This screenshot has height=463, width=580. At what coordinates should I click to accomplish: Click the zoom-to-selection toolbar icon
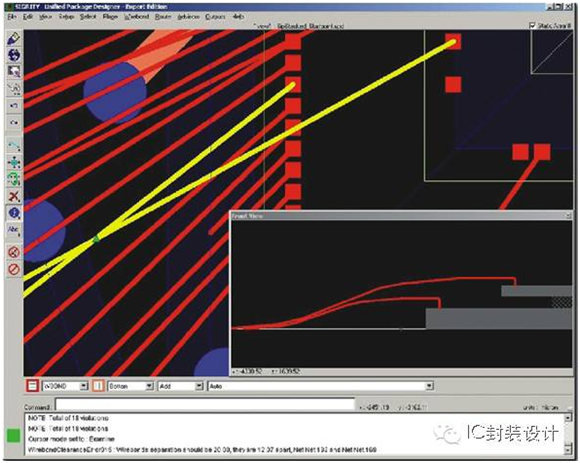click(14, 88)
